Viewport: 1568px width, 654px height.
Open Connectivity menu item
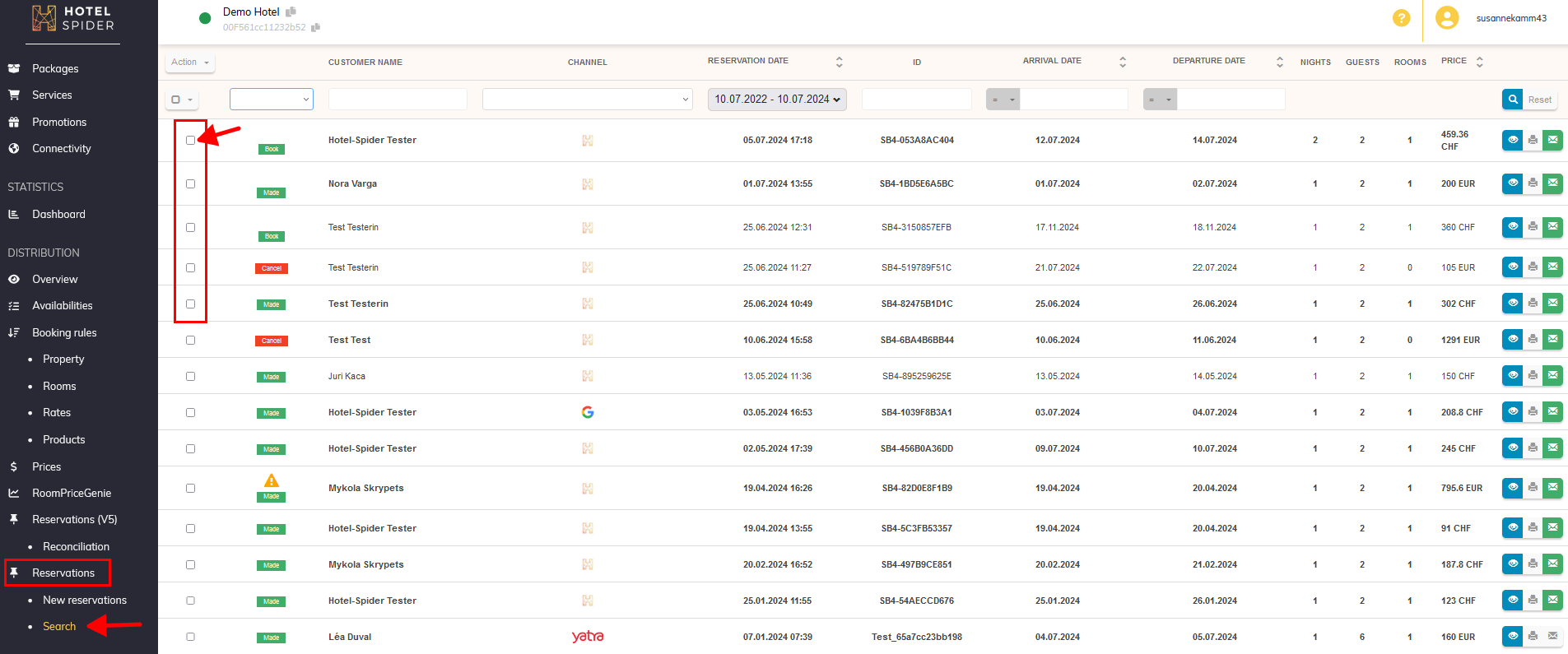(62, 148)
